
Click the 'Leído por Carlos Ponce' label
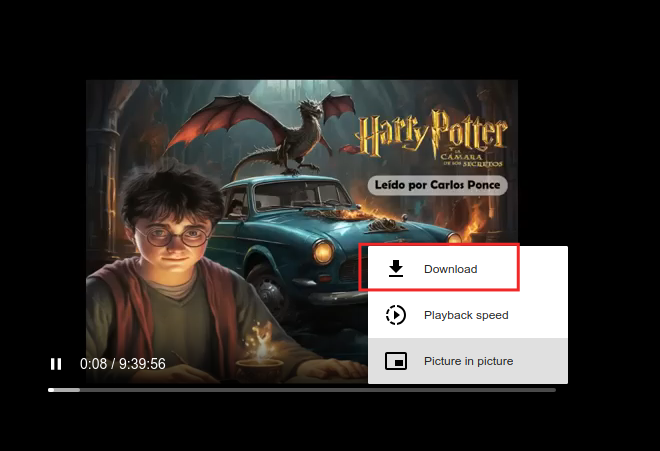click(x=437, y=185)
